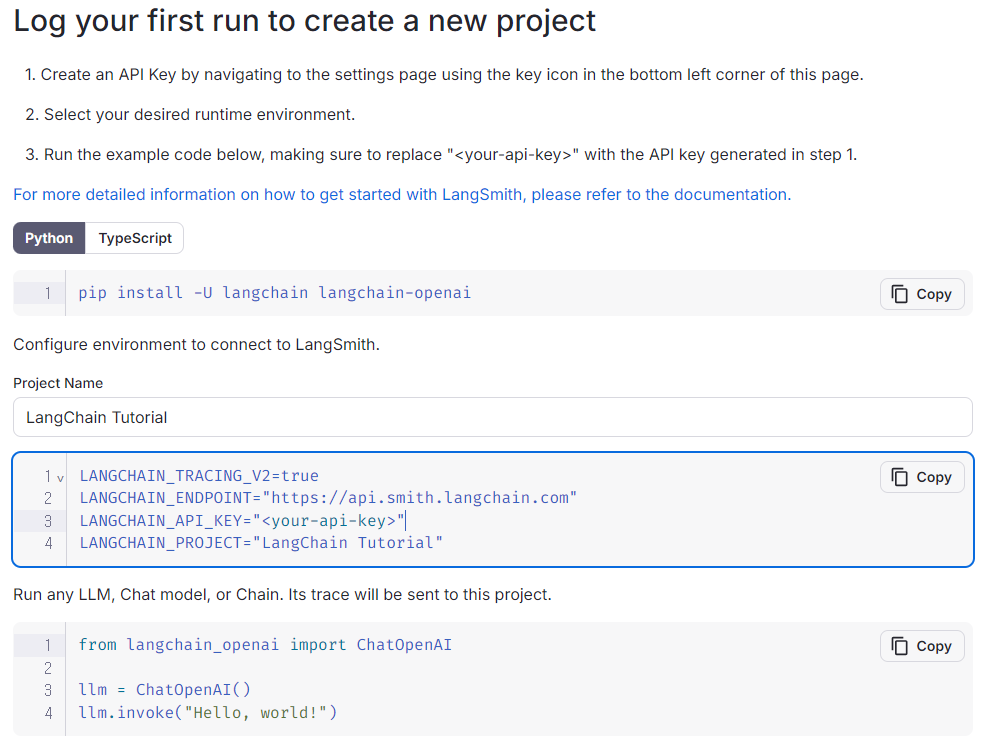Place cursor on the LANGCHAIN_TRACING_V2=true line
This screenshot has height=748, width=1007.
tap(199, 476)
